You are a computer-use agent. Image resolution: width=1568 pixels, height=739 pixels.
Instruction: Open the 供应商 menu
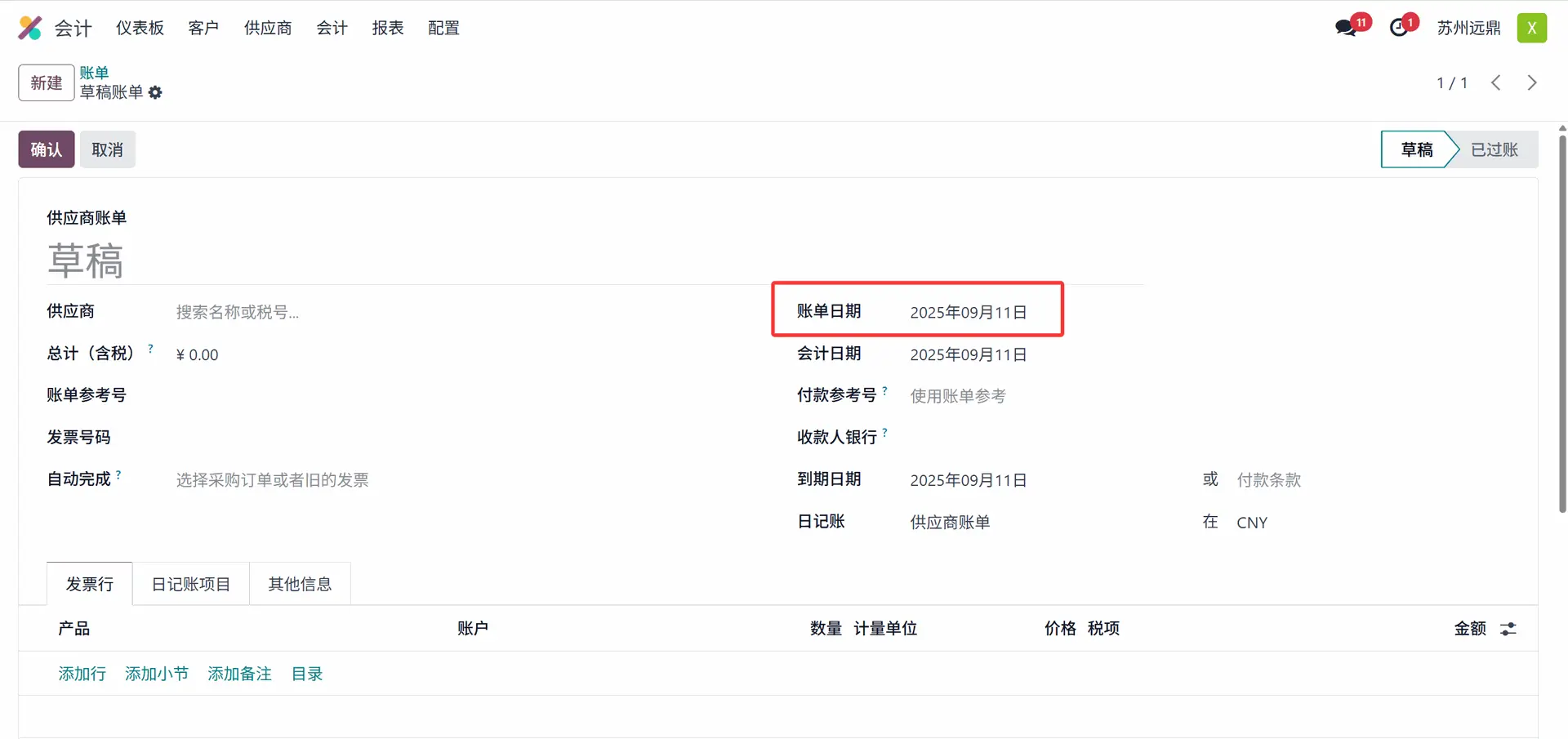(268, 28)
